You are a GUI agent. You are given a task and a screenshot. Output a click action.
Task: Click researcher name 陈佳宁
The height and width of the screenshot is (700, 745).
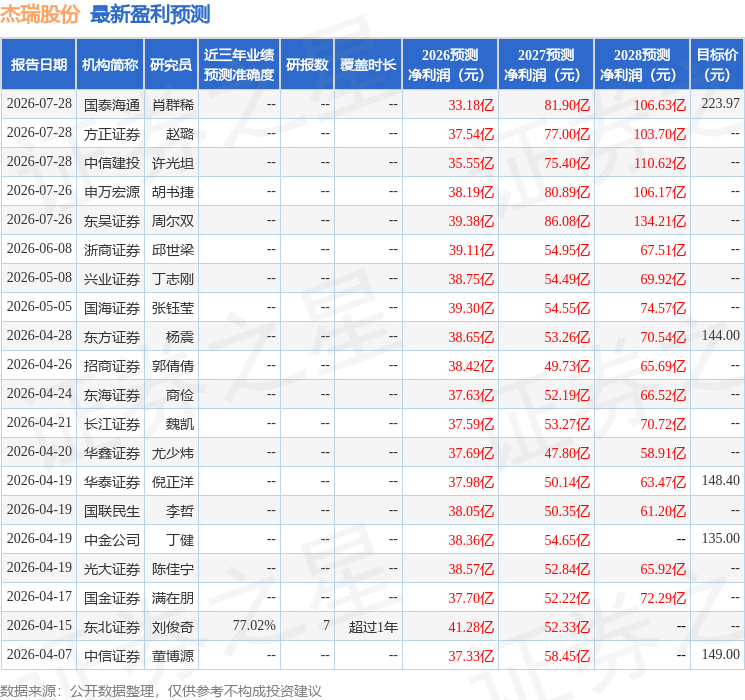click(173, 569)
